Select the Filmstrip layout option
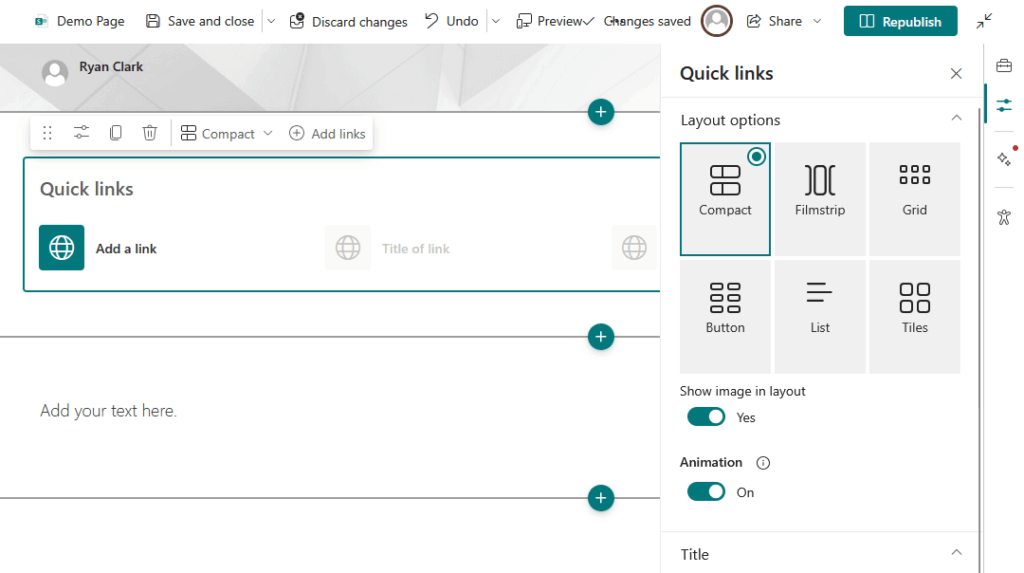Screen dimensions: 1024x573 pos(820,199)
